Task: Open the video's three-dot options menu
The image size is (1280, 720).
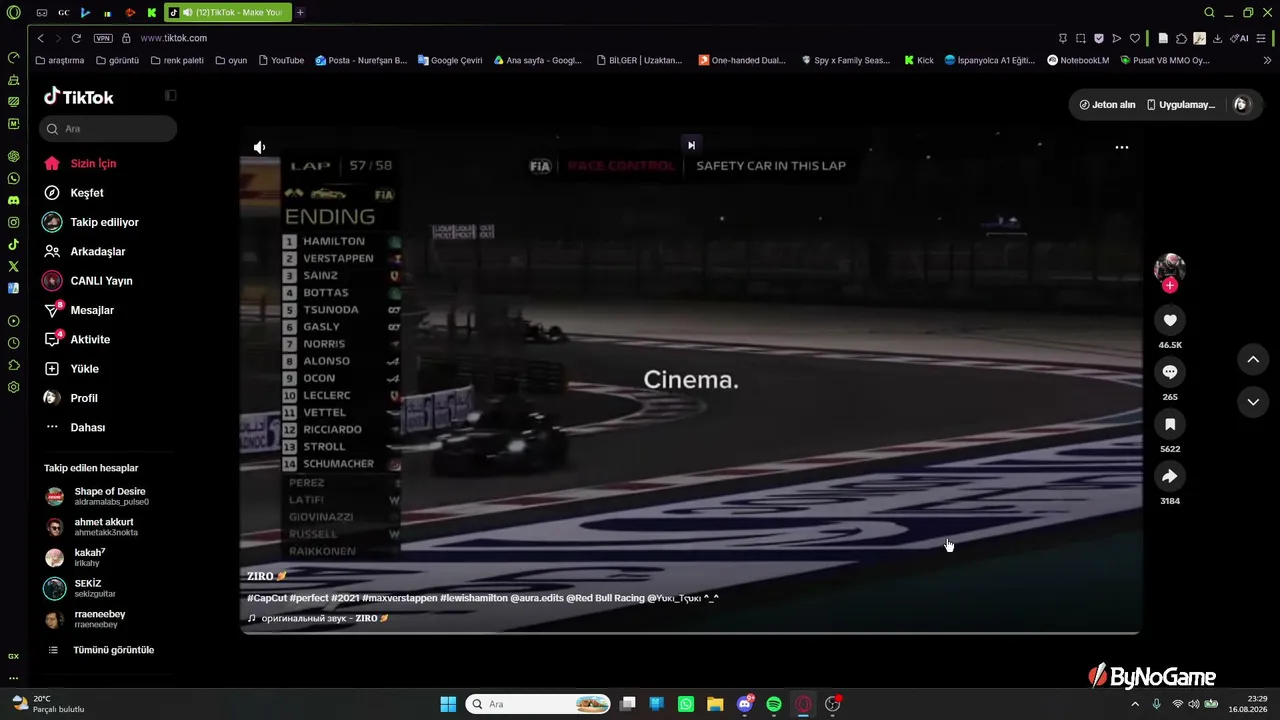Action: (1122, 147)
